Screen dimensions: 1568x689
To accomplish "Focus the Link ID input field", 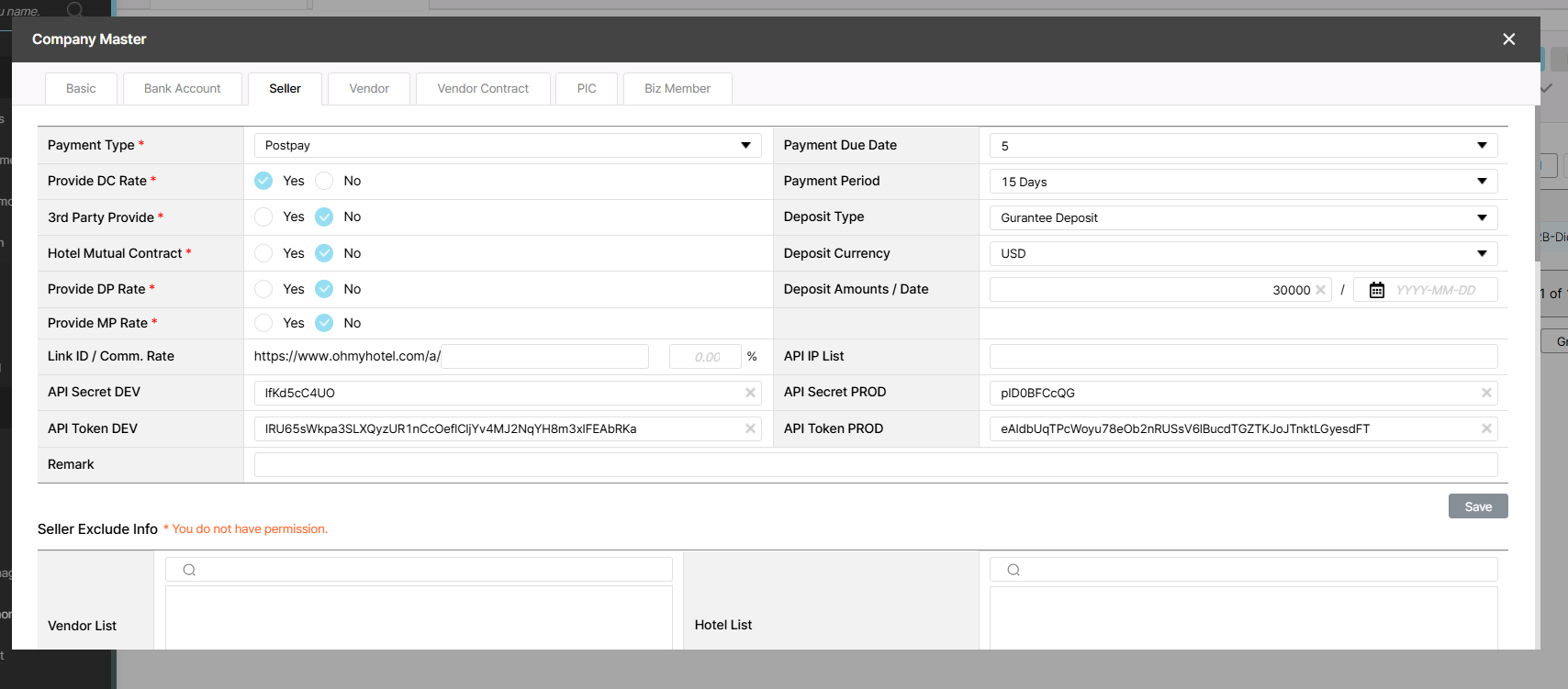I will [x=545, y=356].
